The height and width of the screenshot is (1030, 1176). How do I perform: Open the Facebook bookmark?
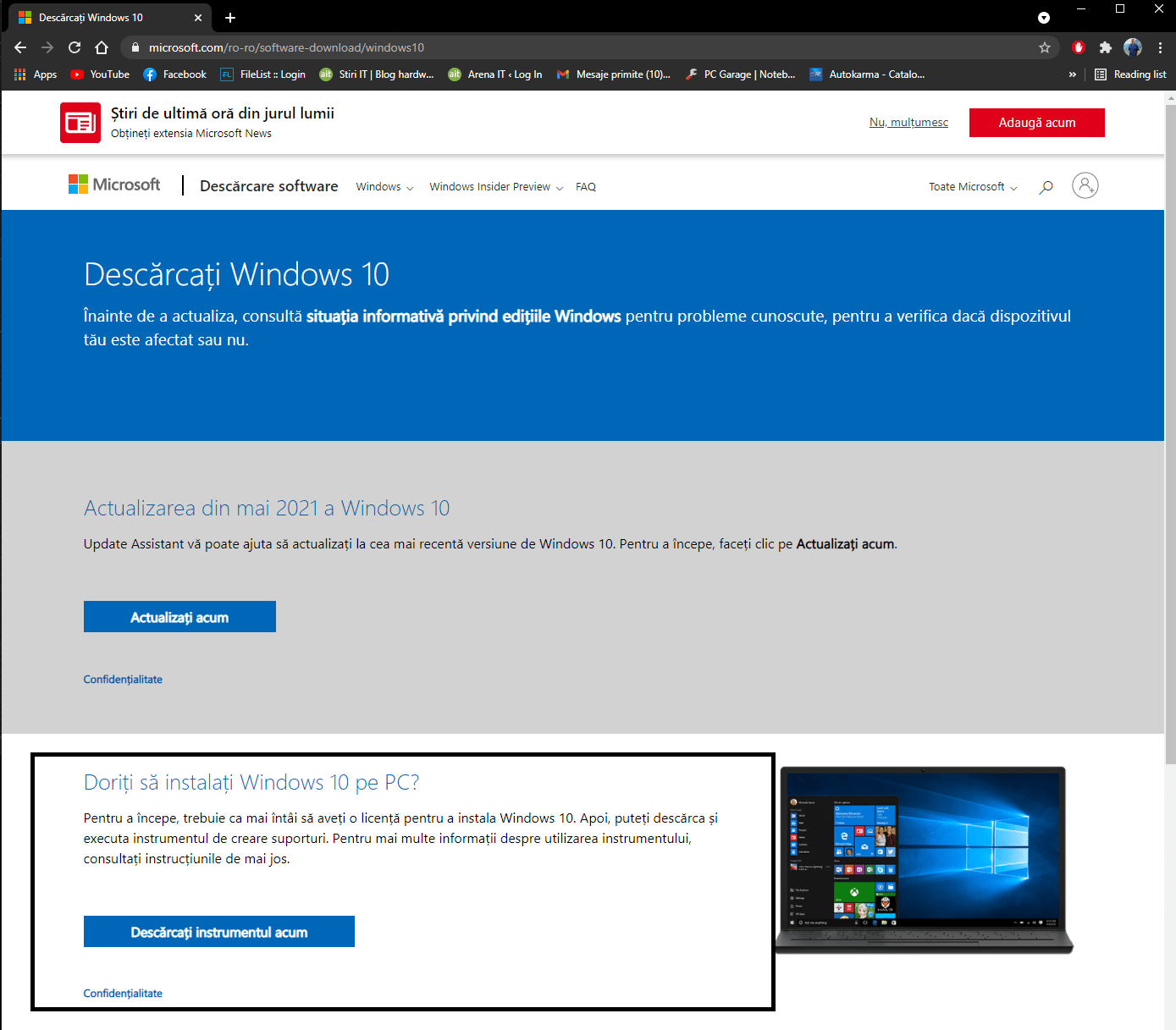(174, 74)
